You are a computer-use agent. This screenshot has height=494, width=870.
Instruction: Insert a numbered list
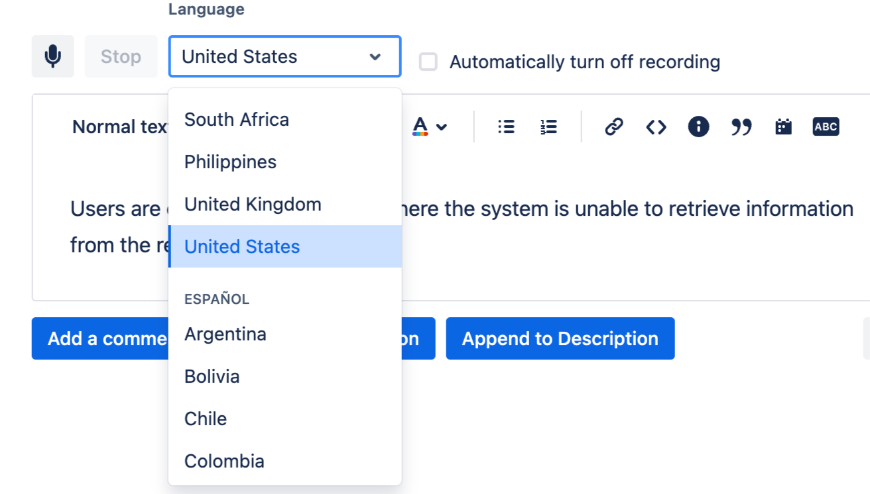548,127
